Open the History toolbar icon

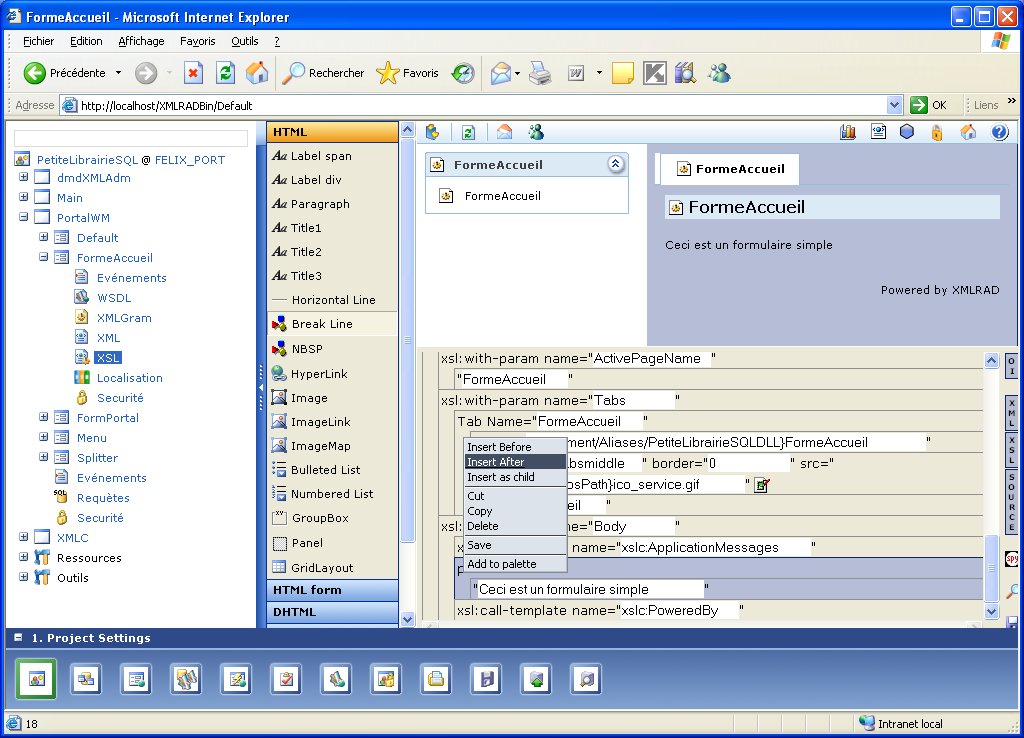(x=463, y=73)
